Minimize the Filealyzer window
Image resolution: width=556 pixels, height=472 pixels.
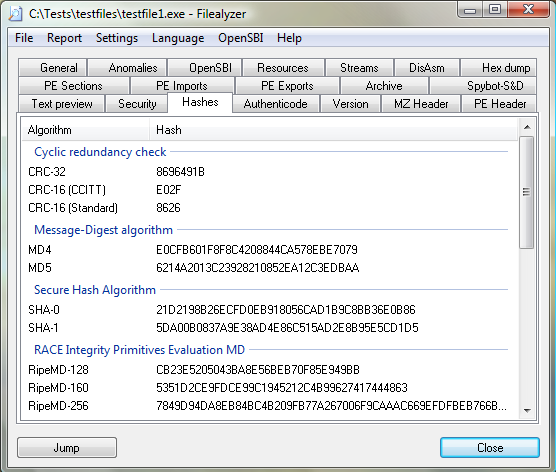470,10
